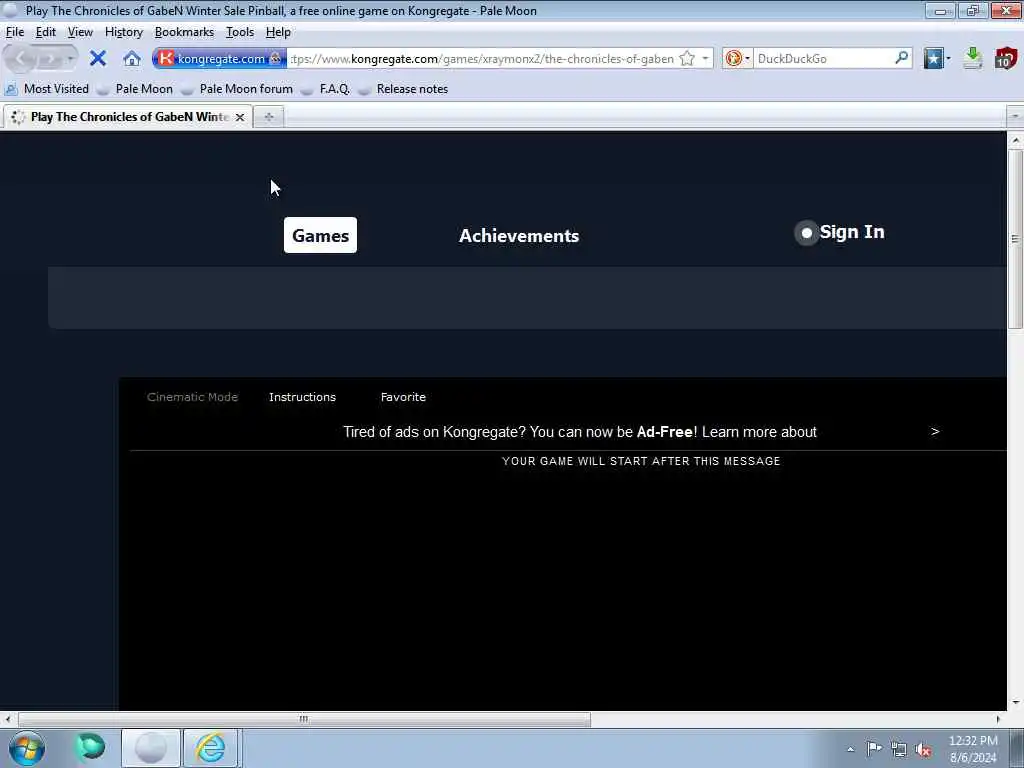Image resolution: width=1024 pixels, height=768 pixels.
Task: Open the teal swirl app in taskbar
Action: [90, 748]
